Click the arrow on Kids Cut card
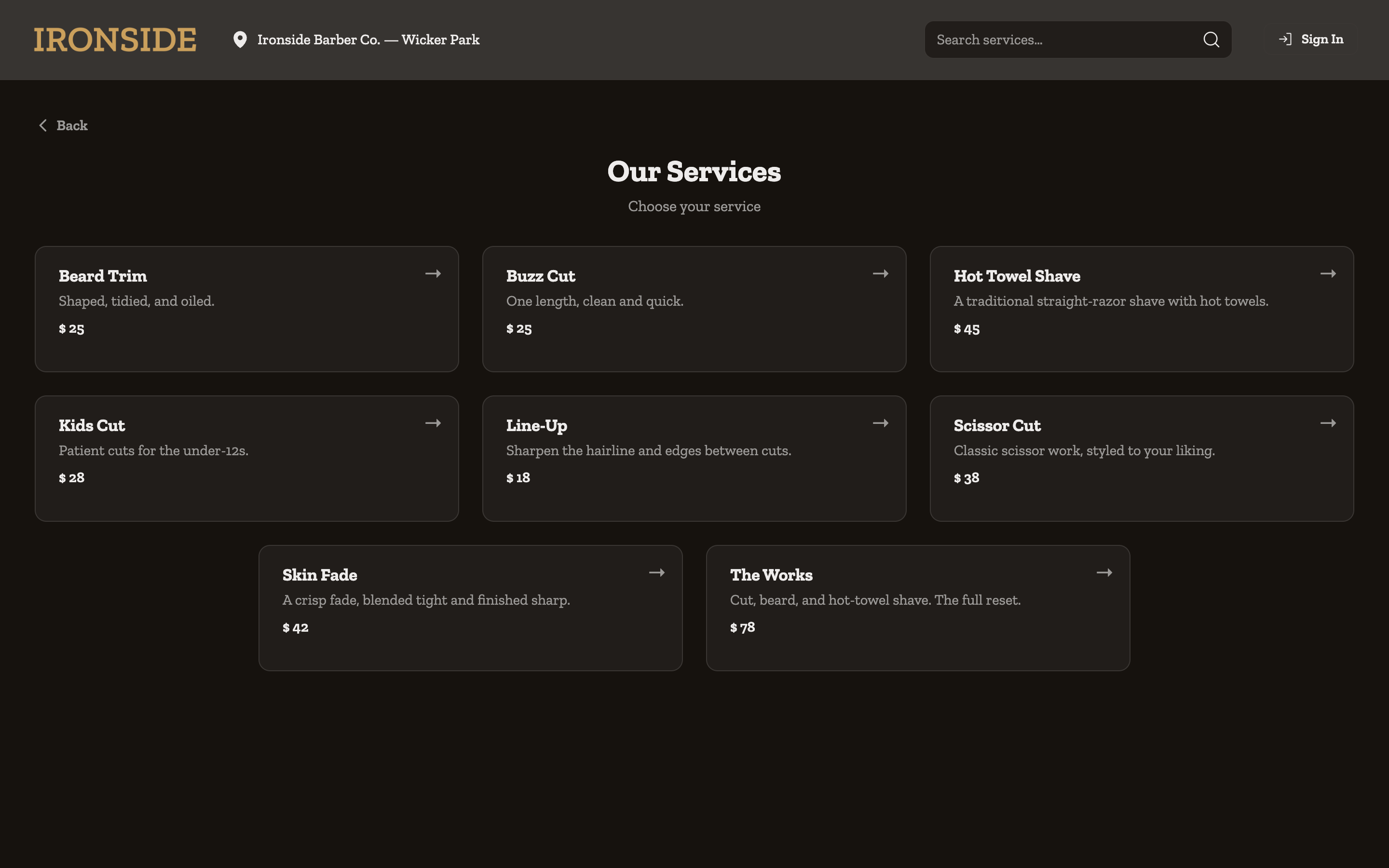Viewport: 1389px width, 868px height. (x=433, y=423)
